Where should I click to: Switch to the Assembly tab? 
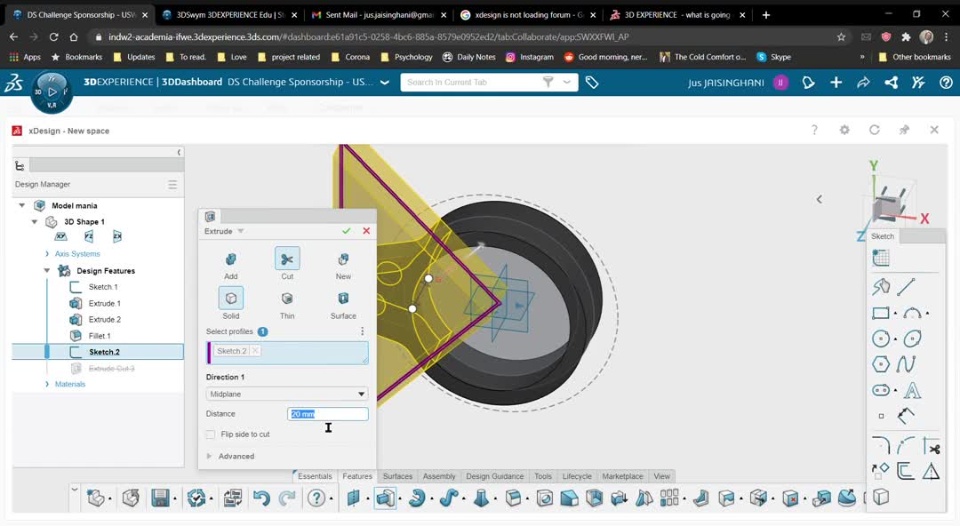(439, 476)
